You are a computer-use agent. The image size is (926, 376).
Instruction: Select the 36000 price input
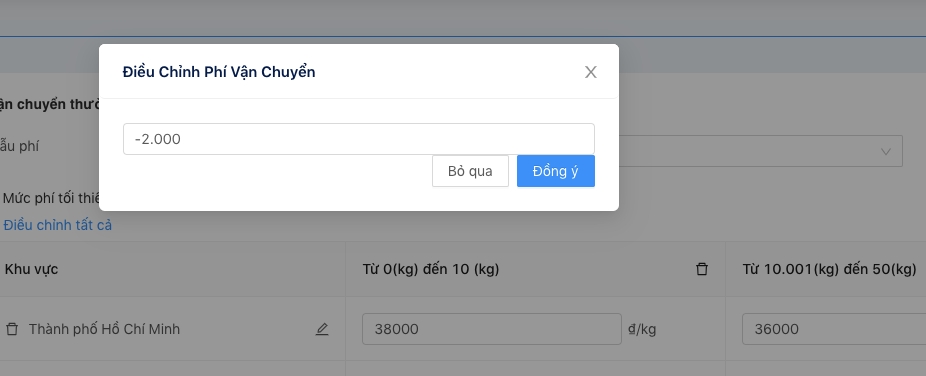[834, 329]
